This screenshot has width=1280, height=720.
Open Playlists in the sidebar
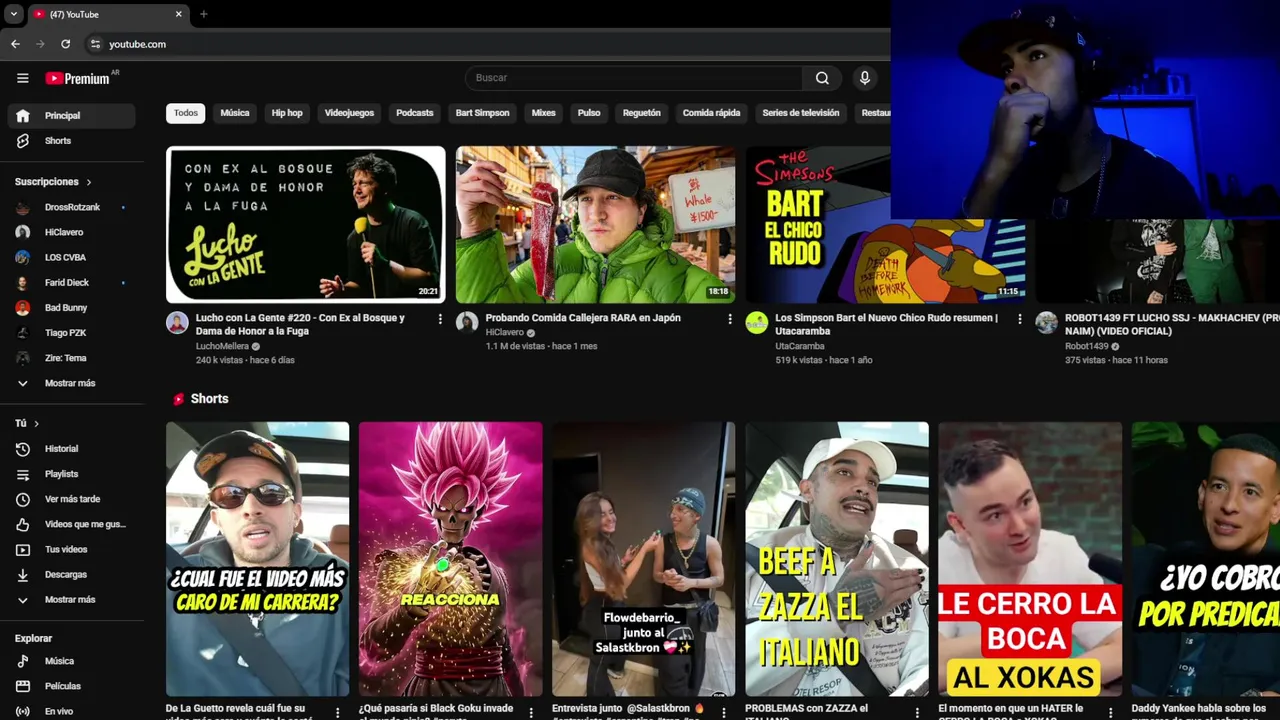[70, 474]
